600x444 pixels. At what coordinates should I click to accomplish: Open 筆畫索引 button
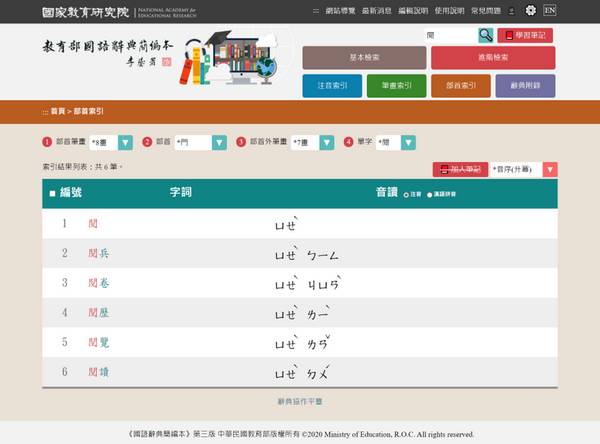396,86
